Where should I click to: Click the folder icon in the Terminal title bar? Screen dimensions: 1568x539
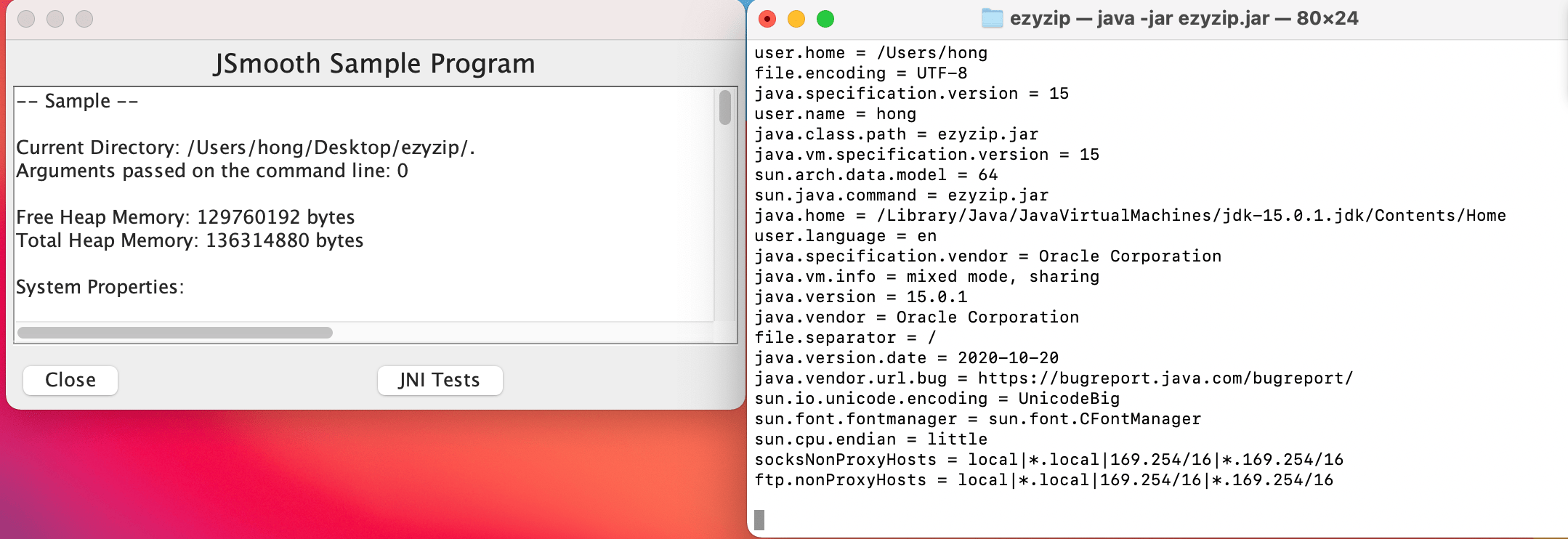[x=992, y=18]
